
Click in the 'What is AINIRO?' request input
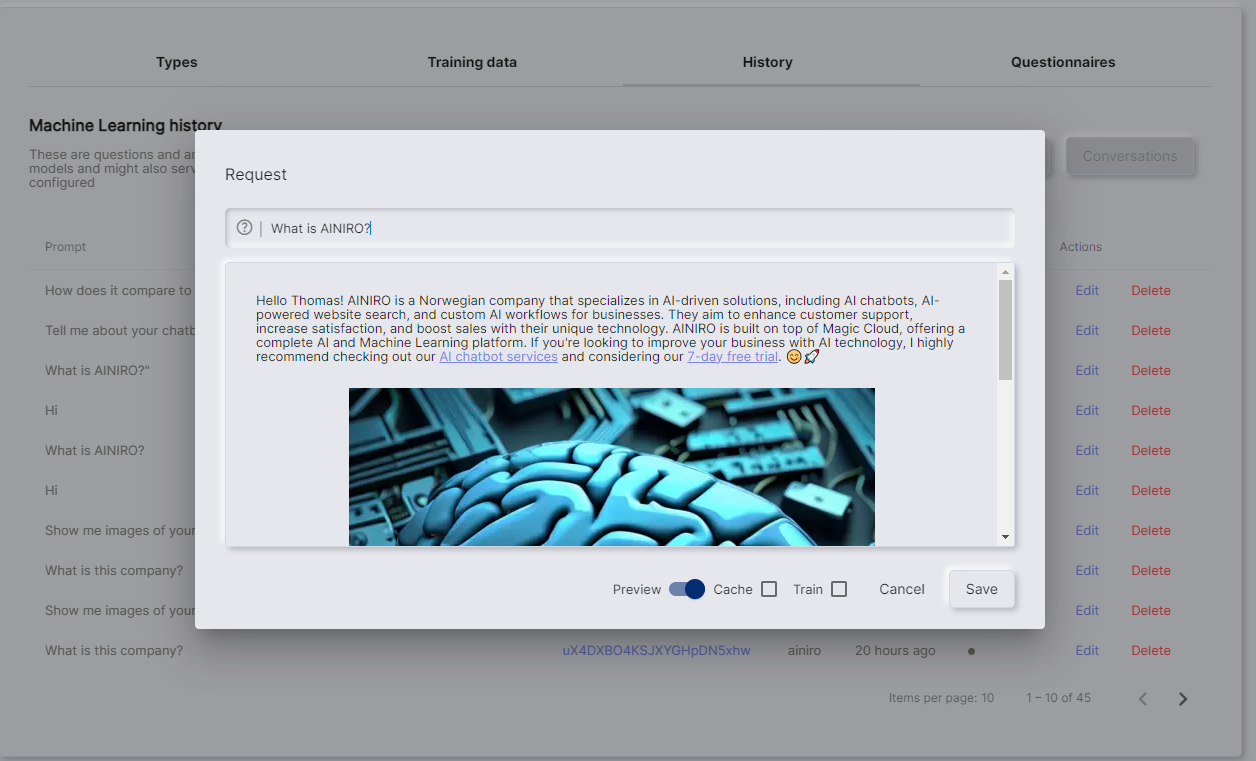click(620, 228)
